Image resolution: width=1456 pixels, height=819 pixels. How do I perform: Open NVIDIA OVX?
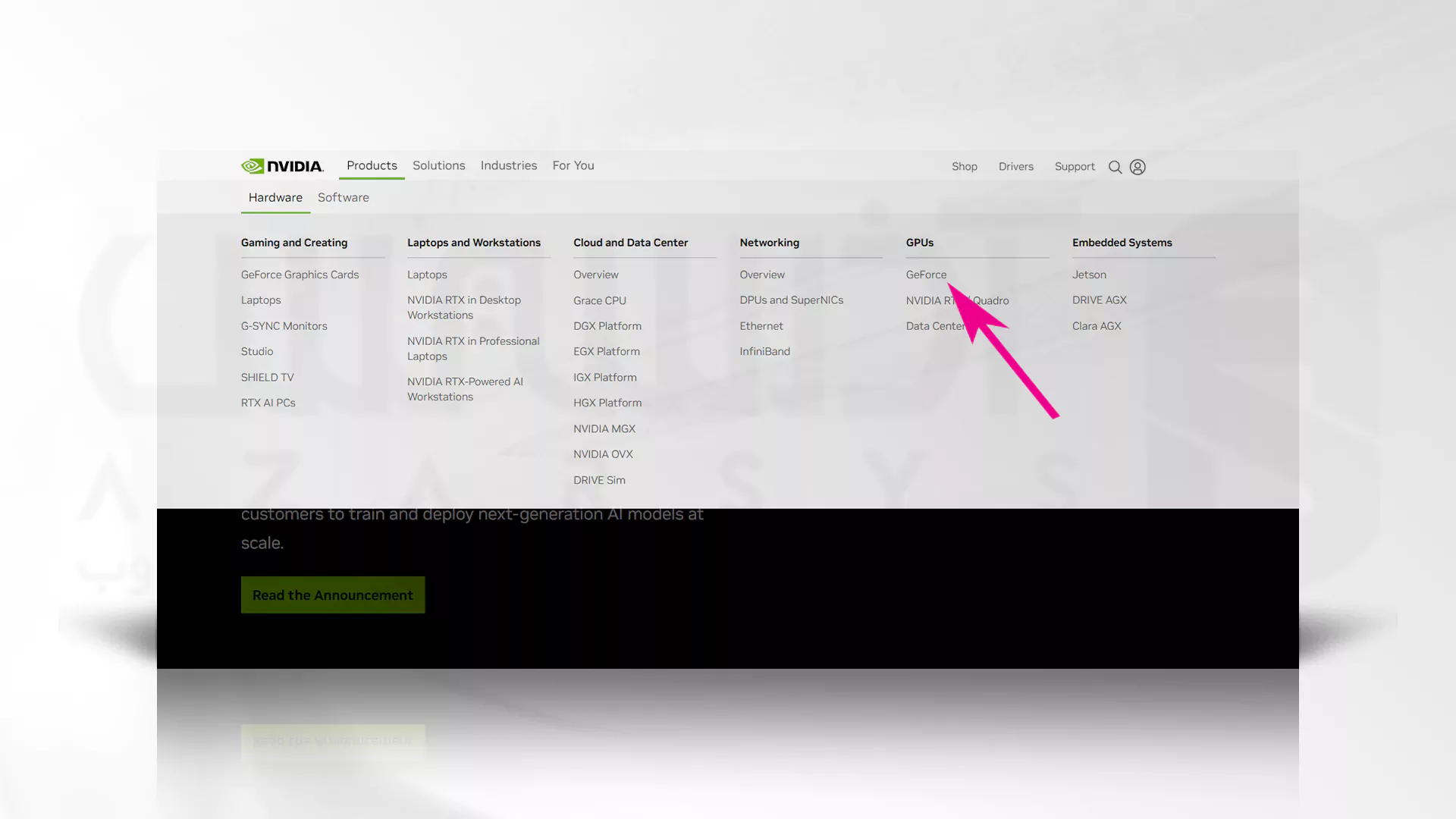coord(603,454)
